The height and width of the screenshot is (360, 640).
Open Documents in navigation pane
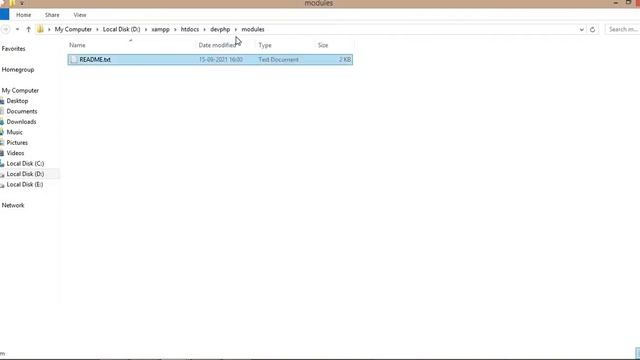pyautogui.click(x=22, y=111)
